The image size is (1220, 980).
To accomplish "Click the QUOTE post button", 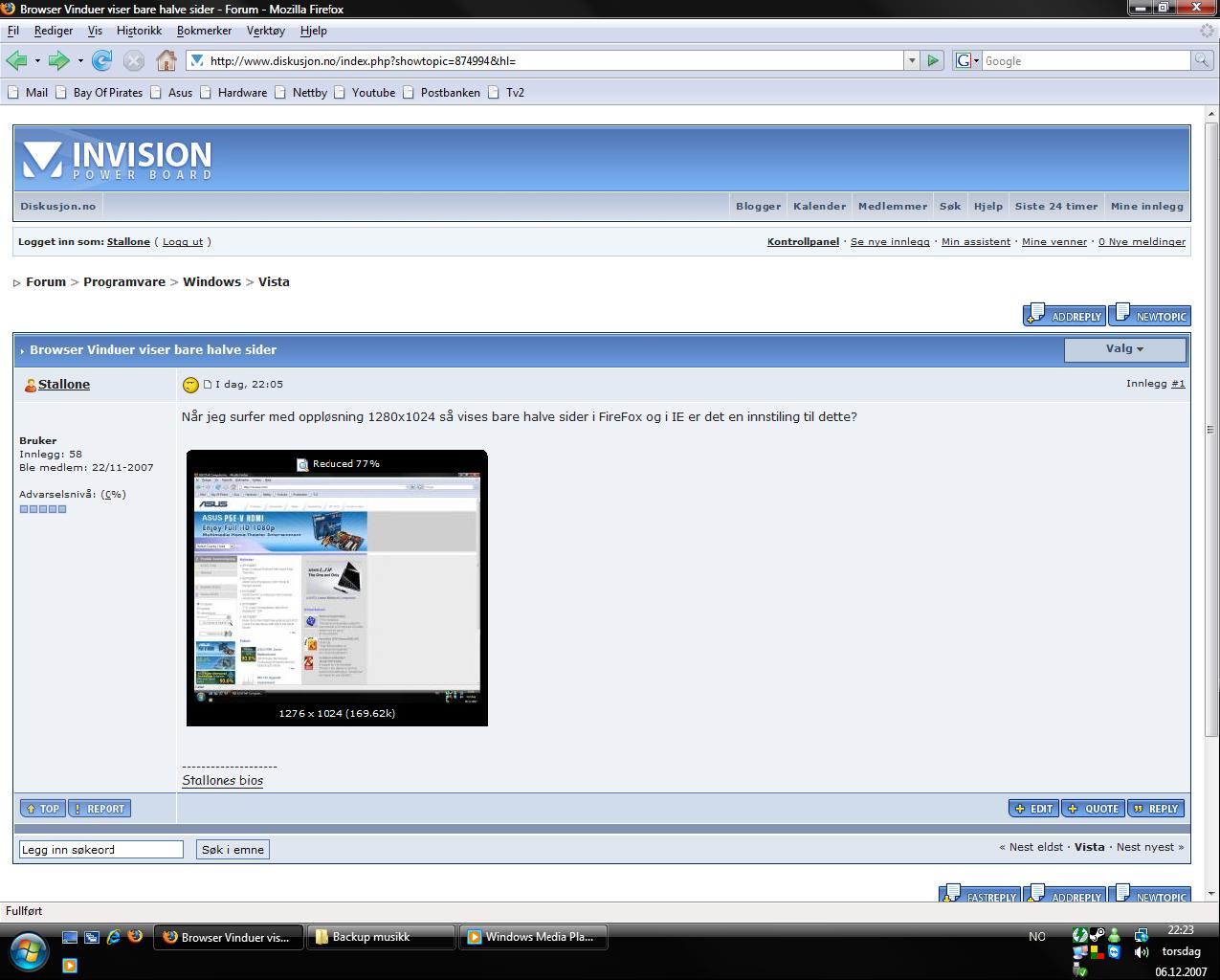I will click(1093, 809).
